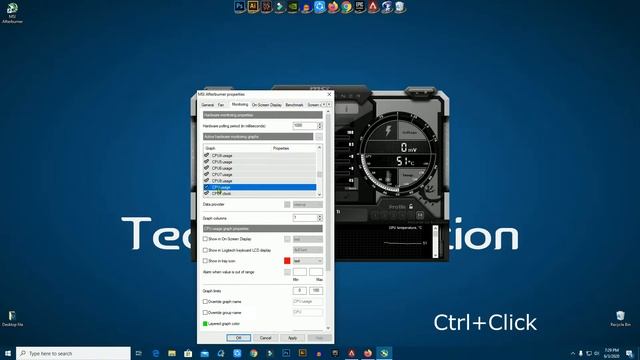The width and height of the screenshot is (640, 360).
Task: Toggle the CPU8 usage graph checkmark
Action: (x=207, y=180)
